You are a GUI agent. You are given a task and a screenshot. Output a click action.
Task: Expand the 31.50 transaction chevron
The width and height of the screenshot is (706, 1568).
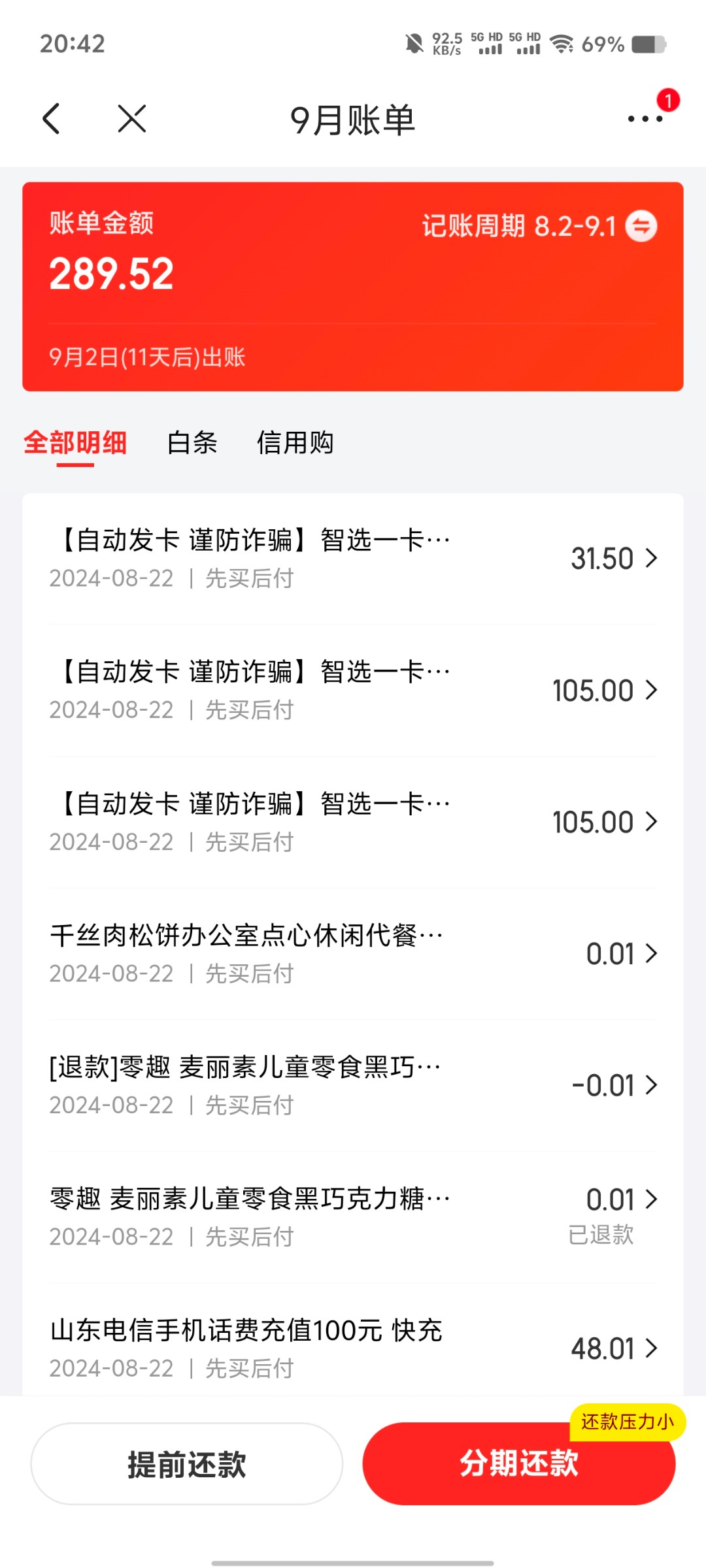[x=651, y=559]
